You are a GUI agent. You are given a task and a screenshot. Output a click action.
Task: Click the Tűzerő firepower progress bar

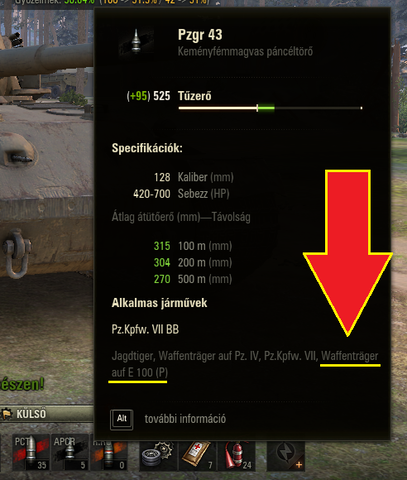pos(270,108)
